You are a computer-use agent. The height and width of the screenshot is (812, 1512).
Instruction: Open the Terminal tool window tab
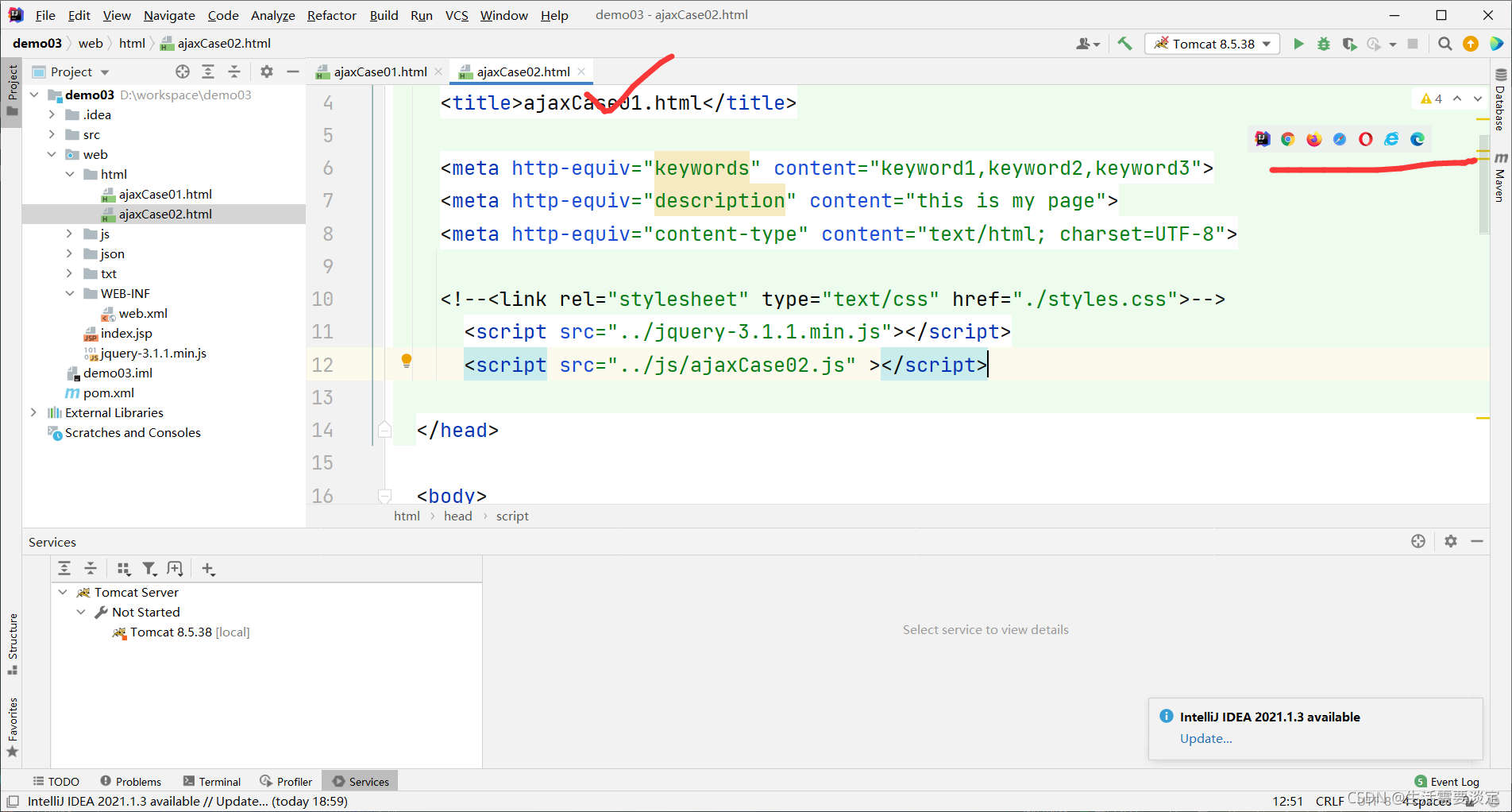(x=212, y=782)
